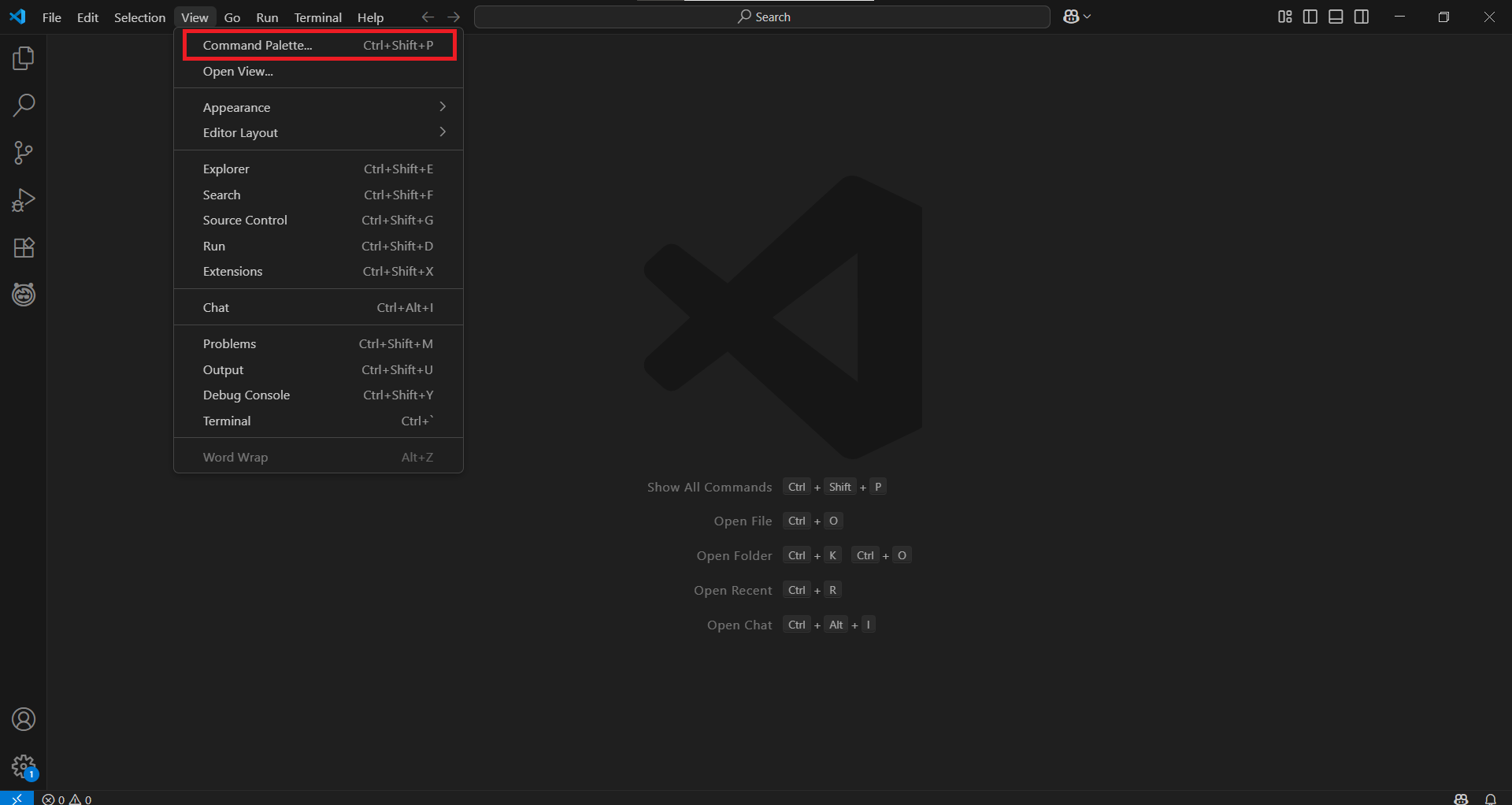This screenshot has height=805, width=1512.
Task: Click the Open File text
Action: (x=743, y=521)
